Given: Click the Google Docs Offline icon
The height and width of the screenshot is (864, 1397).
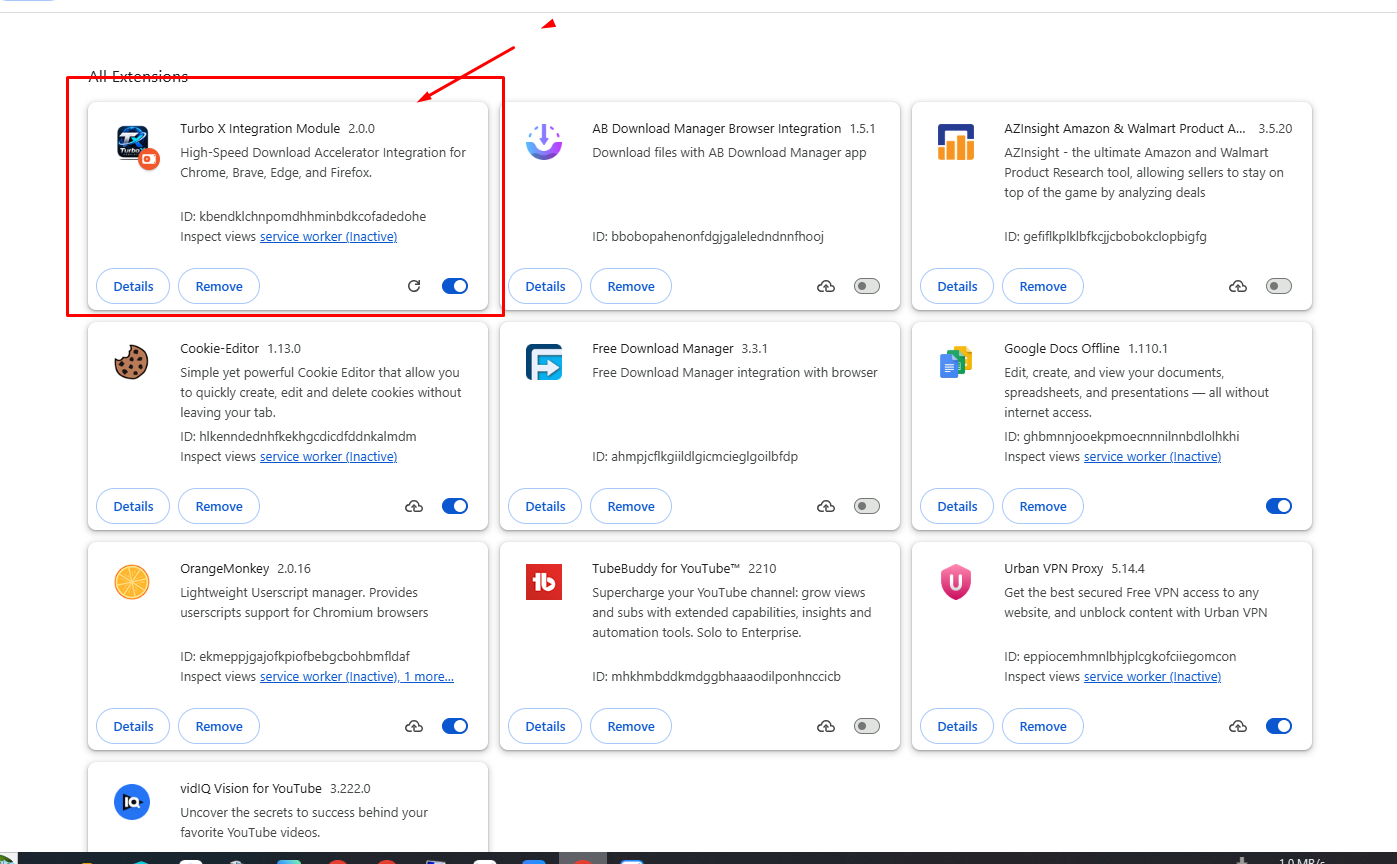Looking at the screenshot, I should (x=956, y=362).
